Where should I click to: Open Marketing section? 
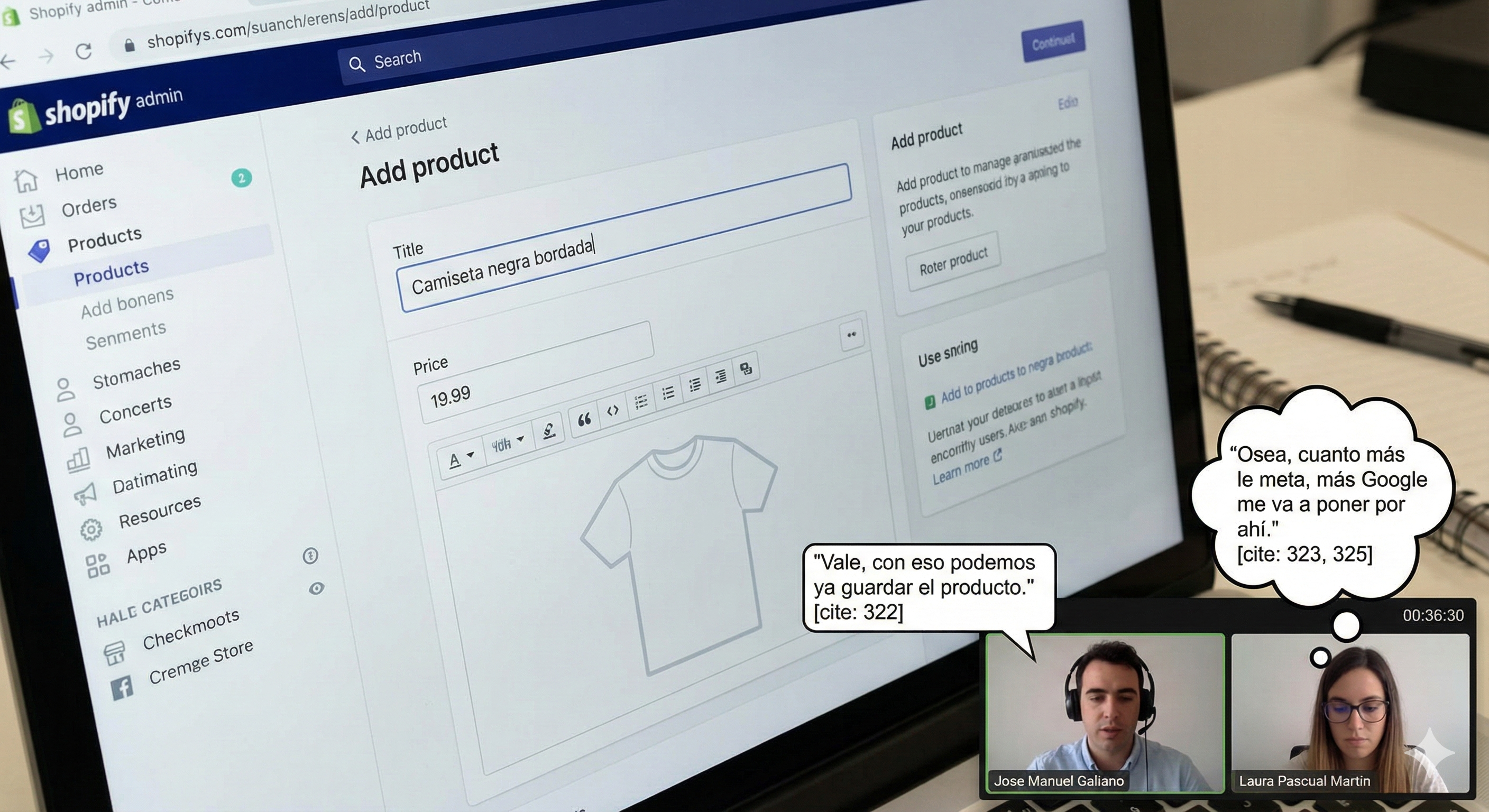[x=145, y=444]
